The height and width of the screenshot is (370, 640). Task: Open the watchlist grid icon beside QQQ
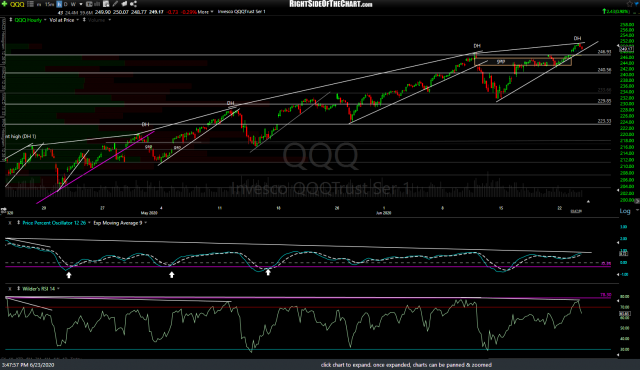(x=30, y=4)
